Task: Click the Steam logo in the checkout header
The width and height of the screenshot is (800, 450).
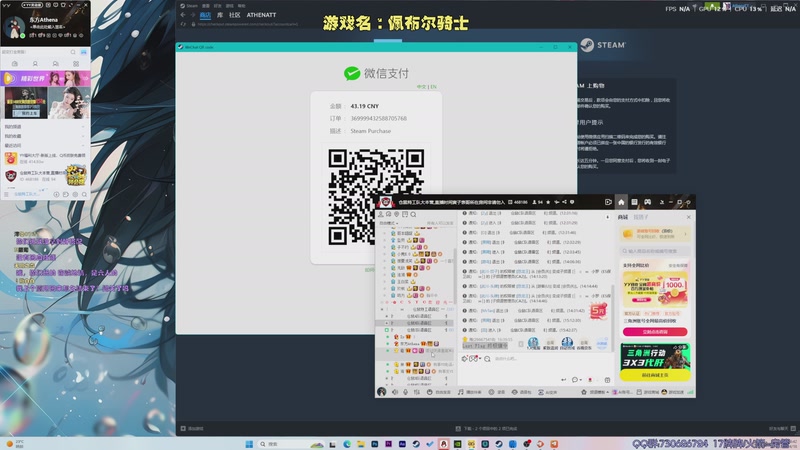Action: [x=603, y=45]
